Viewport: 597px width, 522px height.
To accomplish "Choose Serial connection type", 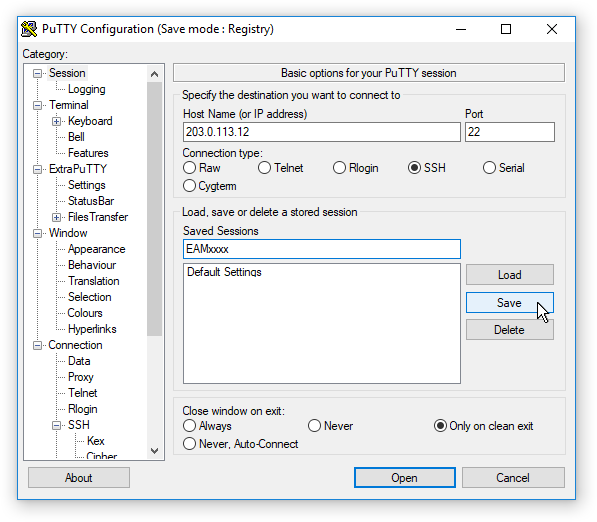I will tap(503, 168).
